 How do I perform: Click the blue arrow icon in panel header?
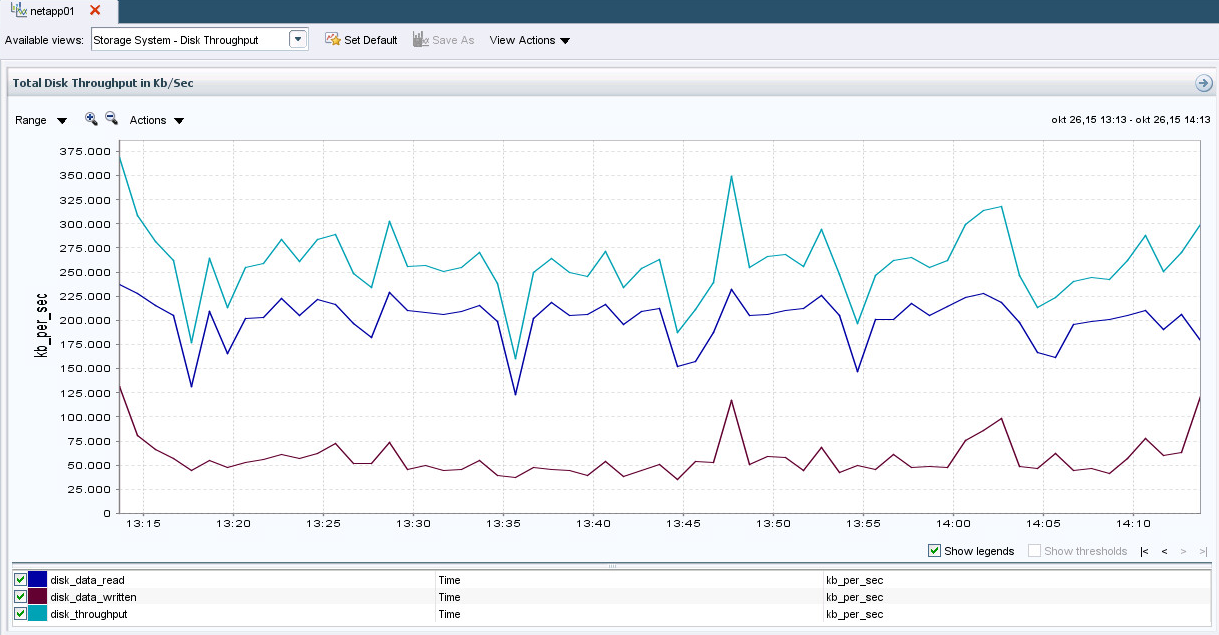click(x=1203, y=83)
